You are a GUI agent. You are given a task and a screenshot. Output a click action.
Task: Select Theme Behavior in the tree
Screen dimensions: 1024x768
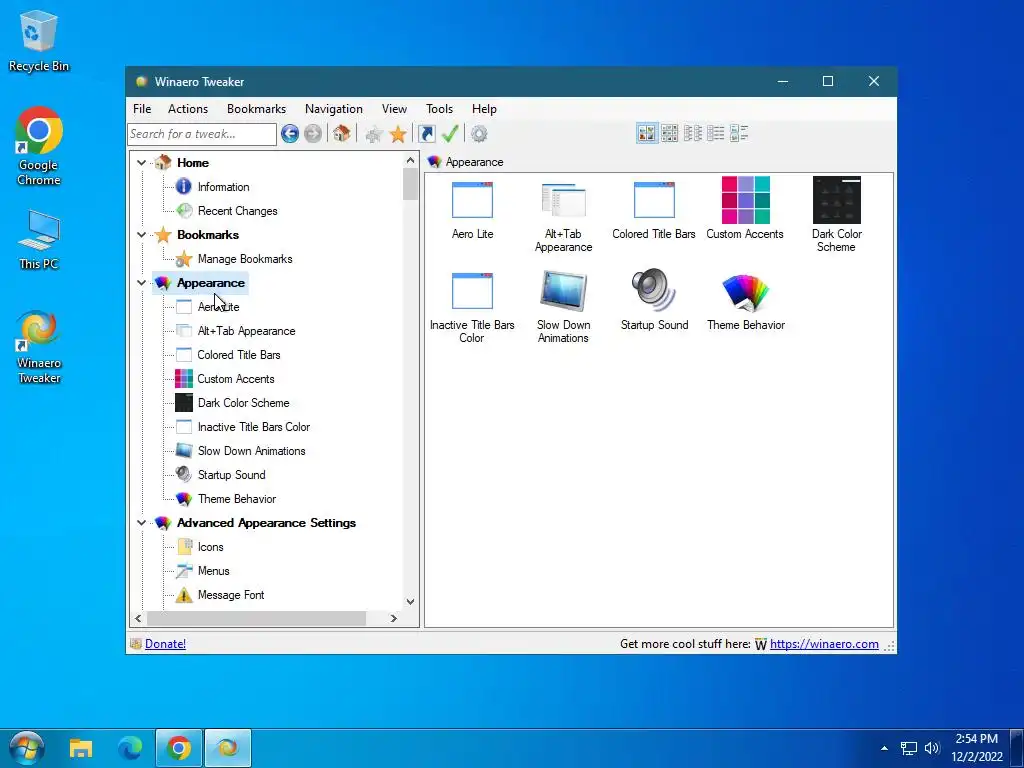[x=237, y=499]
